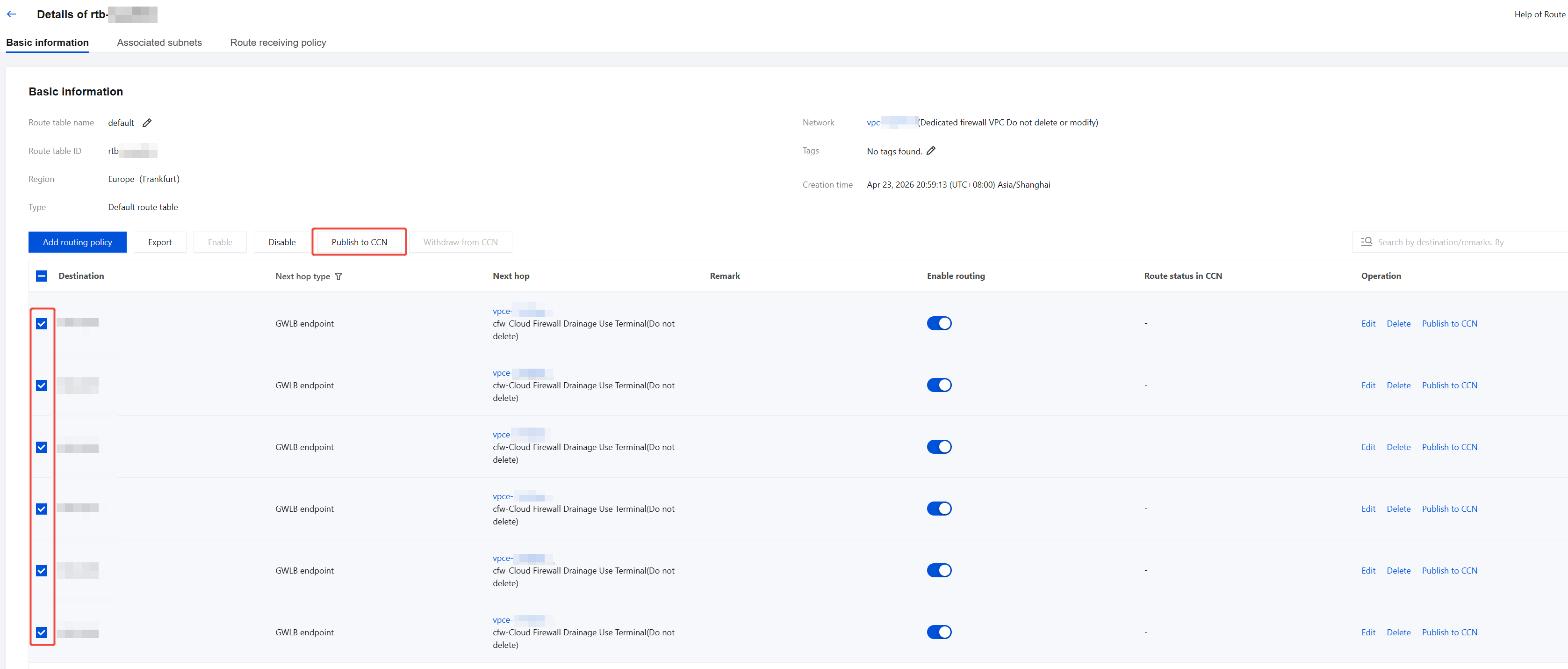Image resolution: width=1568 pixels, height=669 pixels.
Task: Click Delete link in second row
Action: (x=1398, y=385)
